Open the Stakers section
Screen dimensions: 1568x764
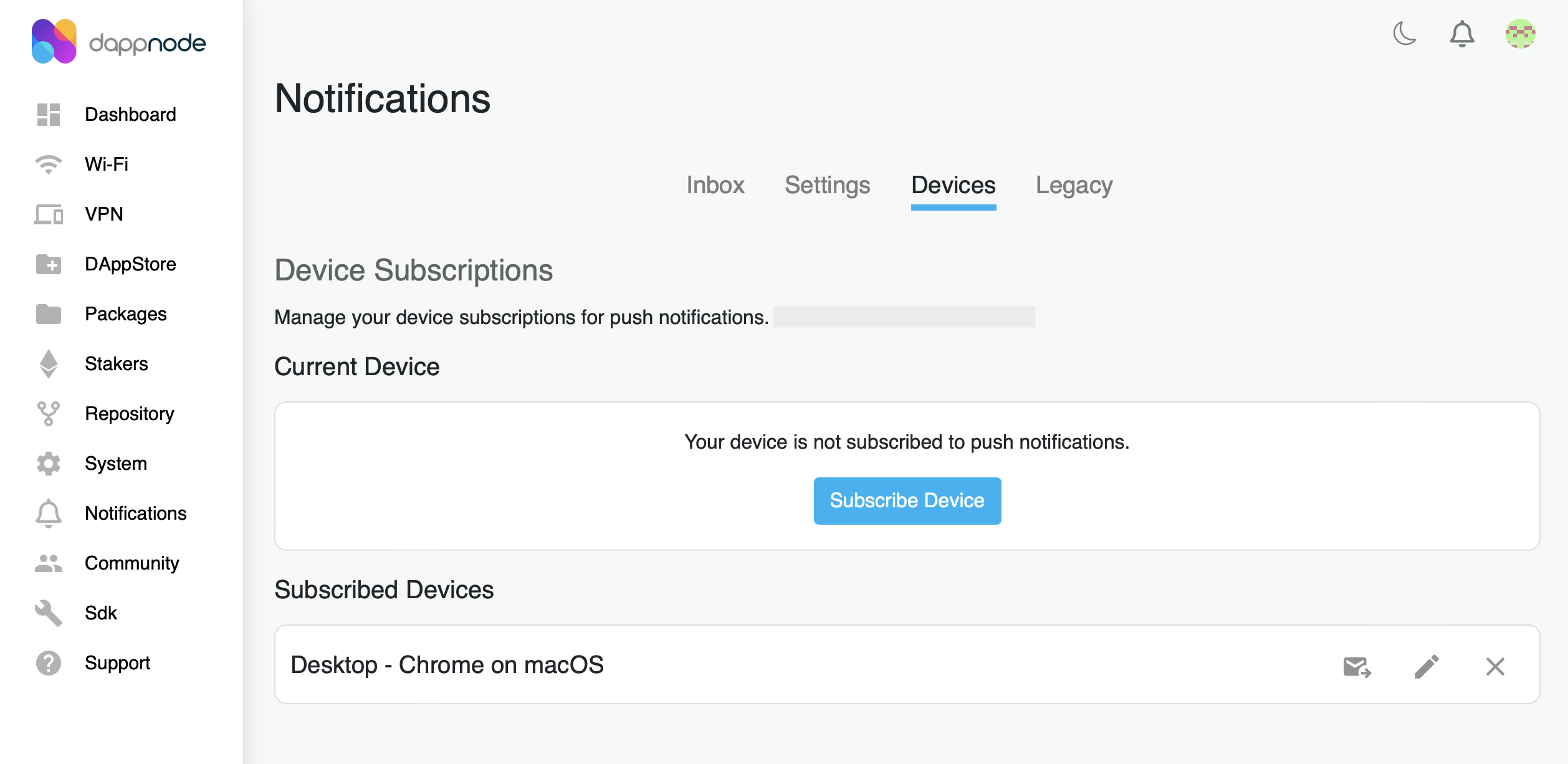[x=116, y=364]
